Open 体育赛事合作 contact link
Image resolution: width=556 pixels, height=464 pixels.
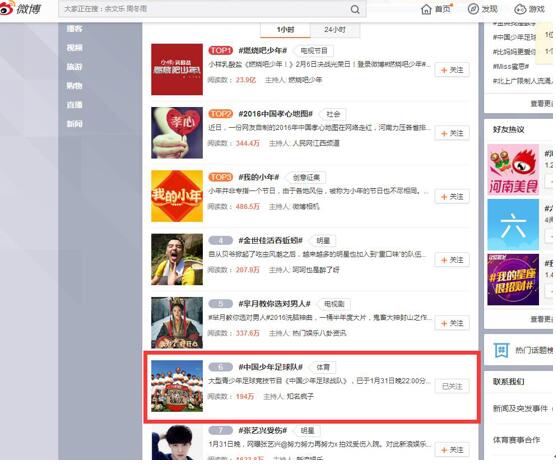pos(516,440)
